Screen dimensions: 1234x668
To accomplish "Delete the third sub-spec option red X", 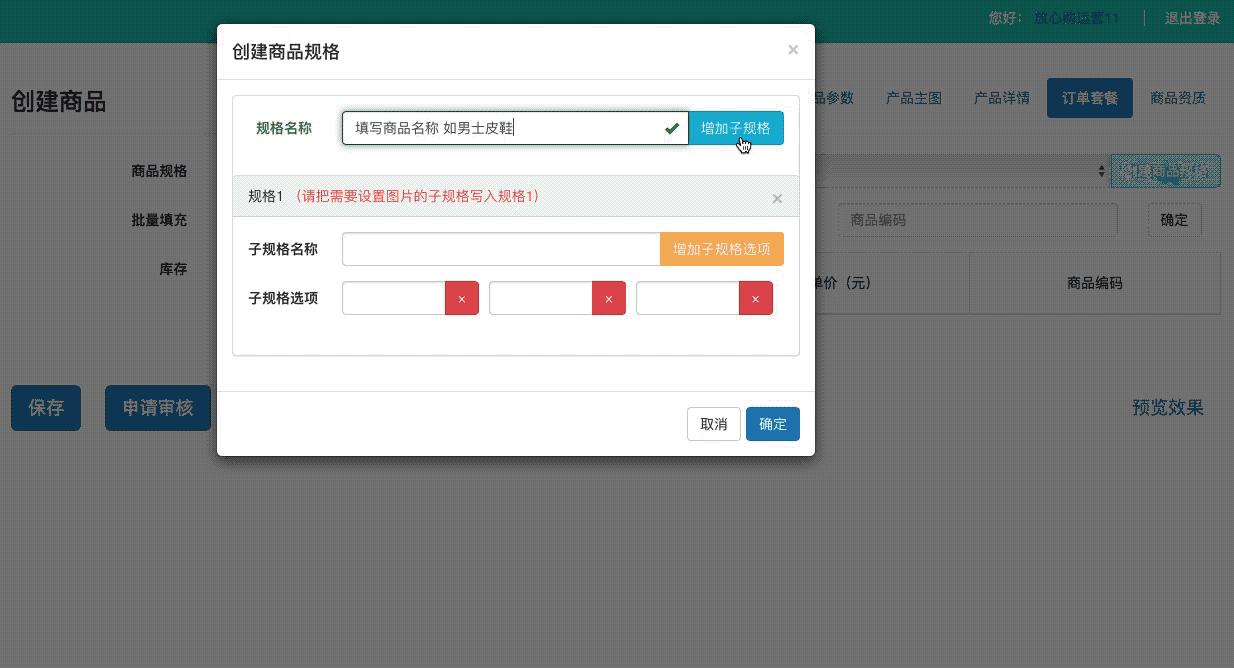I will [755, 298].
